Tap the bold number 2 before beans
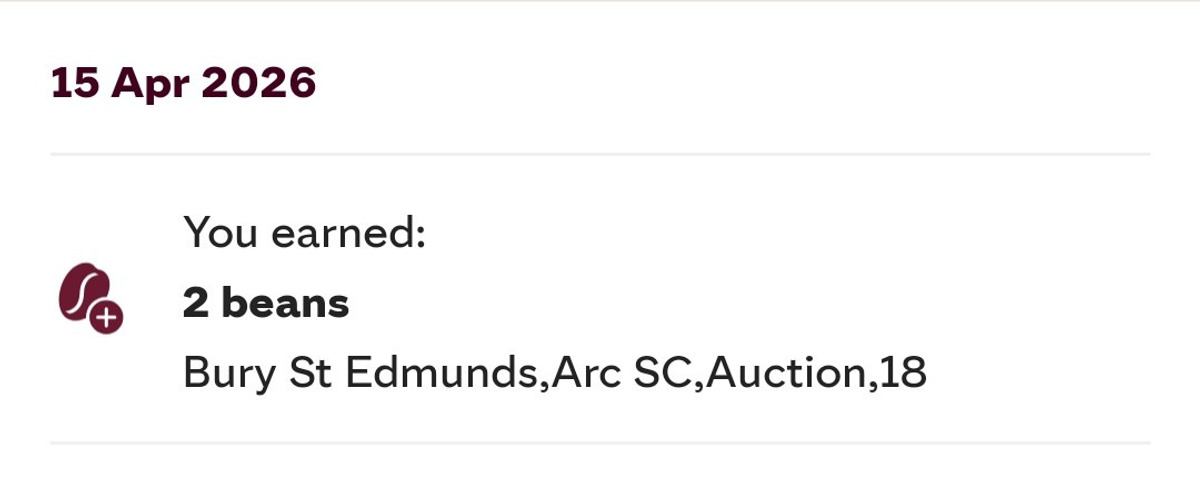1200x503 pixels. (194, 303)
